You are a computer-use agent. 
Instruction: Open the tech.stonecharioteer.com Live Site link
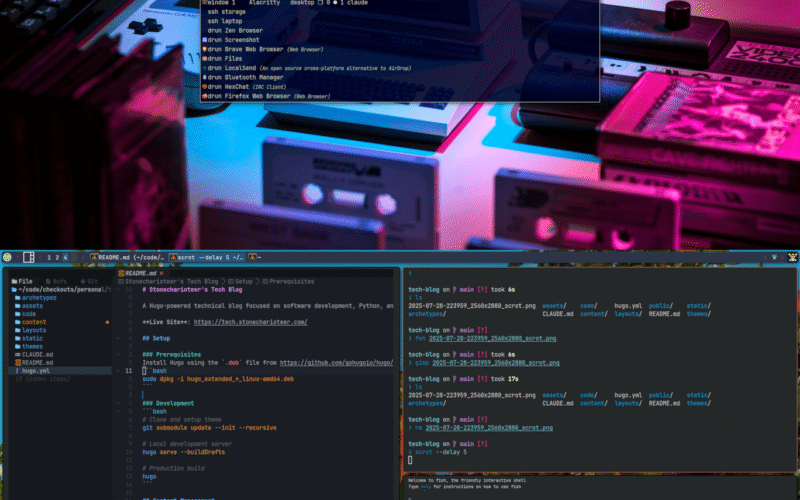[249, 322]
